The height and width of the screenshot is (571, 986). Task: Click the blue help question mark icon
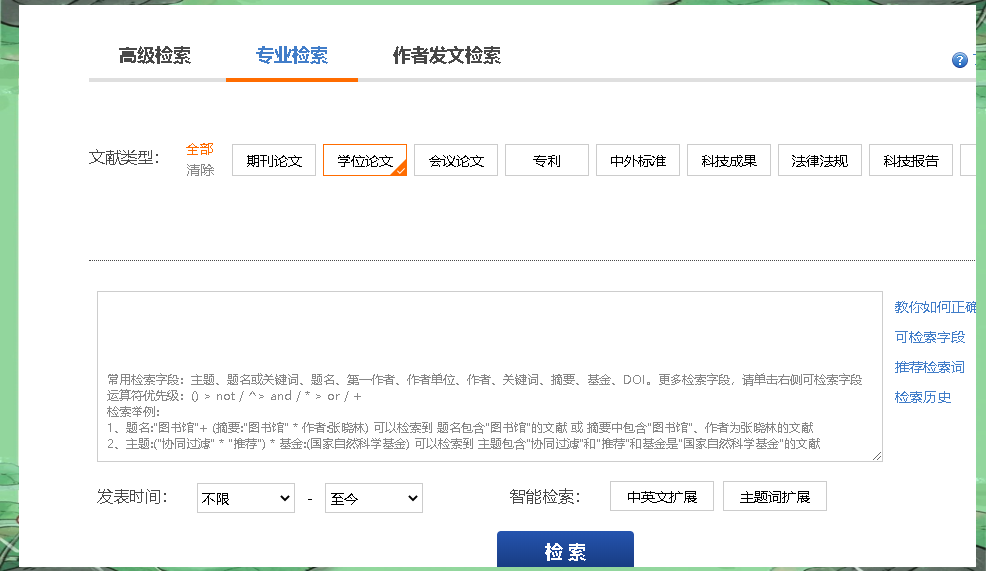pyautogui.click(x=960, y=60)
